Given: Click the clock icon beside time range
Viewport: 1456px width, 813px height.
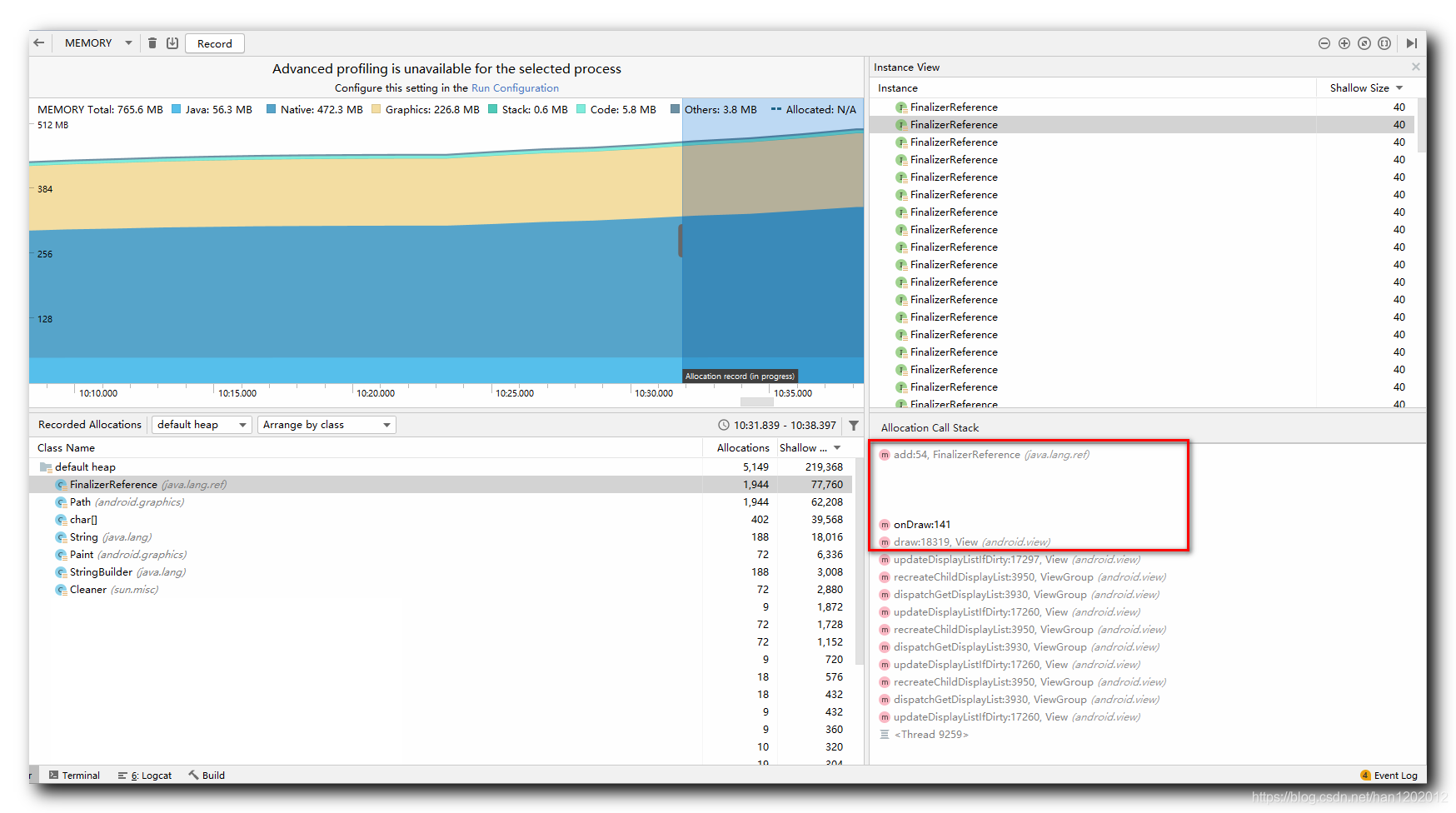Looking at the screenshot, I should pyautogui.click(x=724, y=425).
